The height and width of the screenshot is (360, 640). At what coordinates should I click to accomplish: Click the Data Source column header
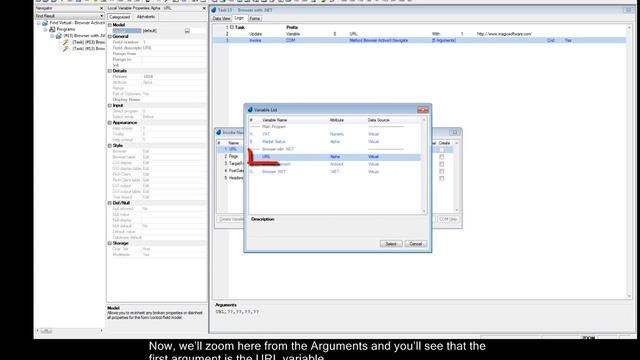pyautogui.click(x=378, y=120)
